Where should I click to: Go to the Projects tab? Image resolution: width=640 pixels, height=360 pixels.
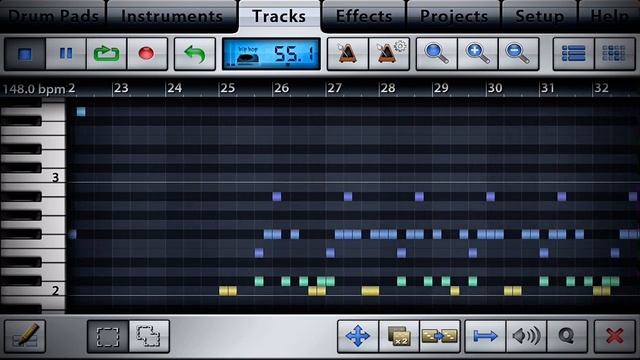[x=454, y=16]
